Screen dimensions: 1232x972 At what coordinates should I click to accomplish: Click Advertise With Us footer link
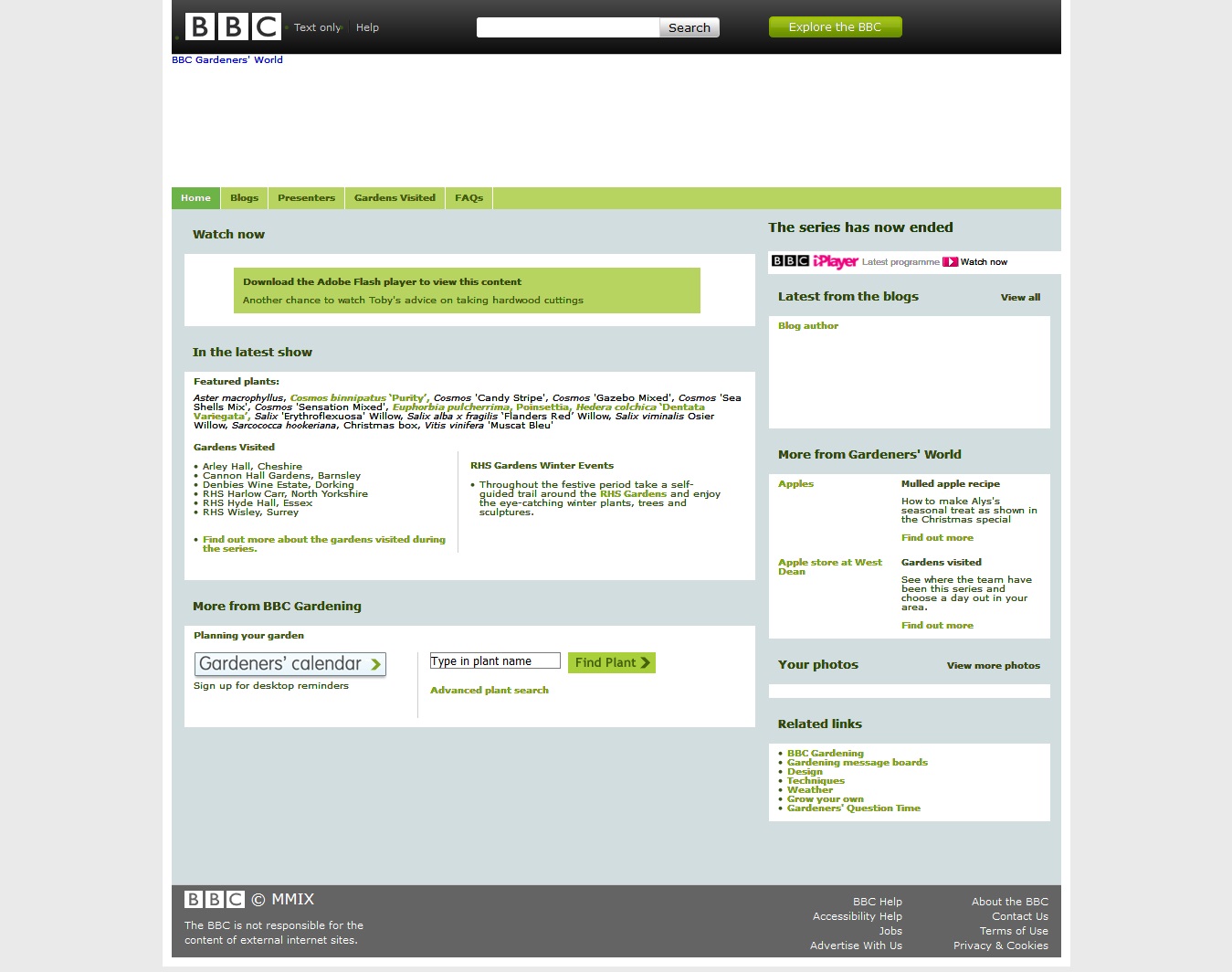tap(856, 946)
